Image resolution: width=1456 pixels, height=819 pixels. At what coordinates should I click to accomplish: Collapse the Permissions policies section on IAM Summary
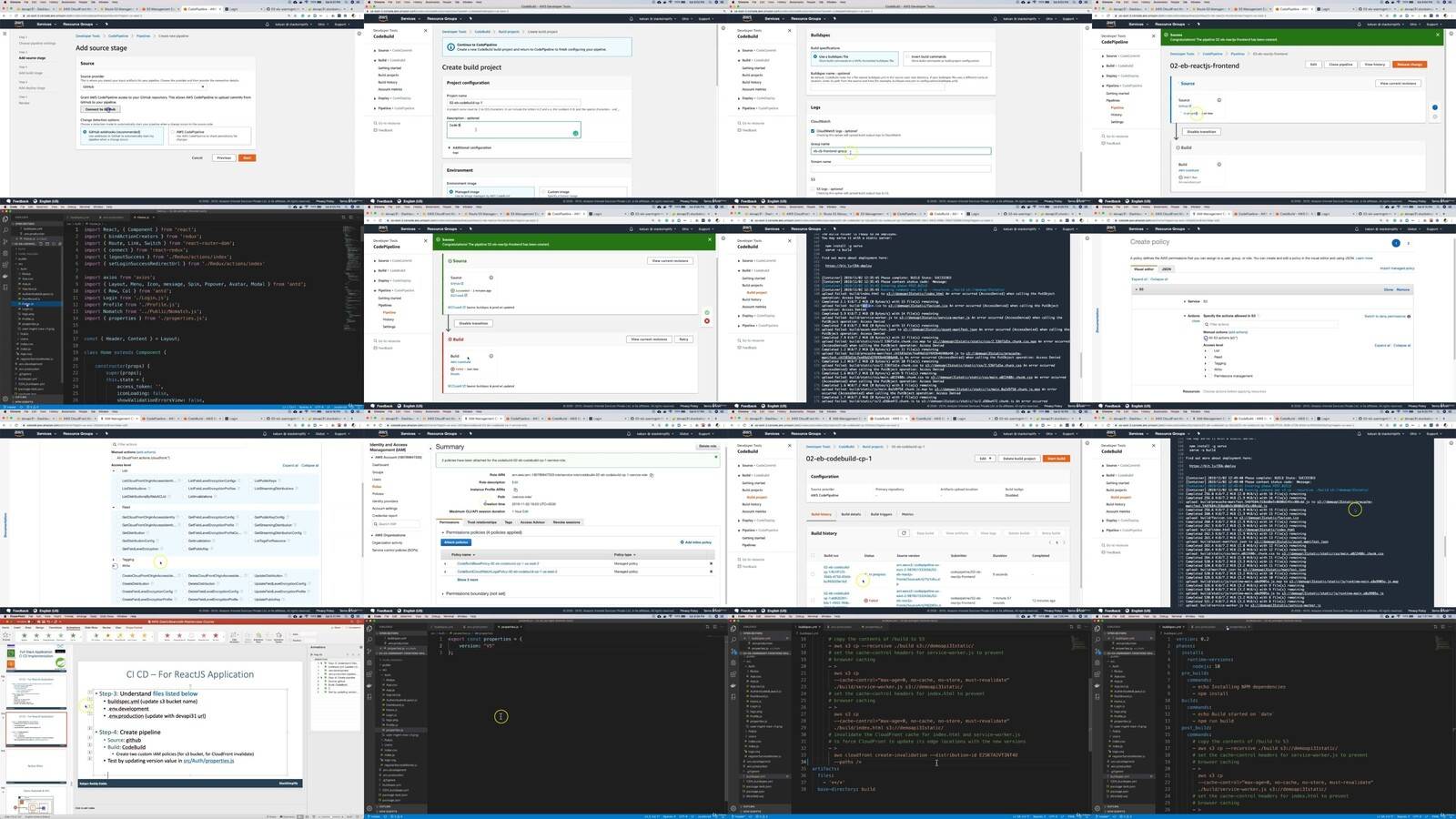point(481,532)
